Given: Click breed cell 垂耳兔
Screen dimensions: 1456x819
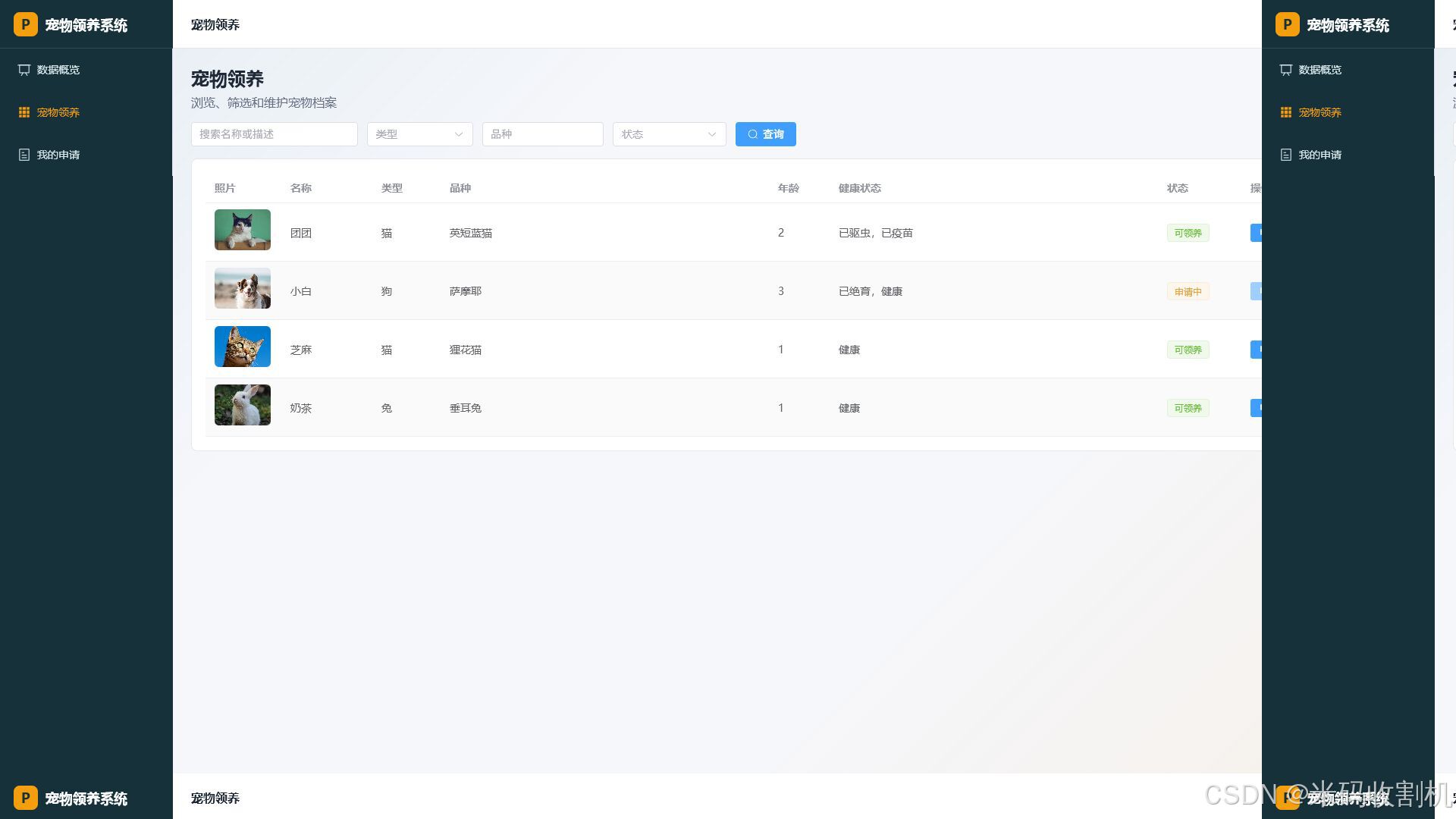Looking at the screenshot, I should coord(466,408).
